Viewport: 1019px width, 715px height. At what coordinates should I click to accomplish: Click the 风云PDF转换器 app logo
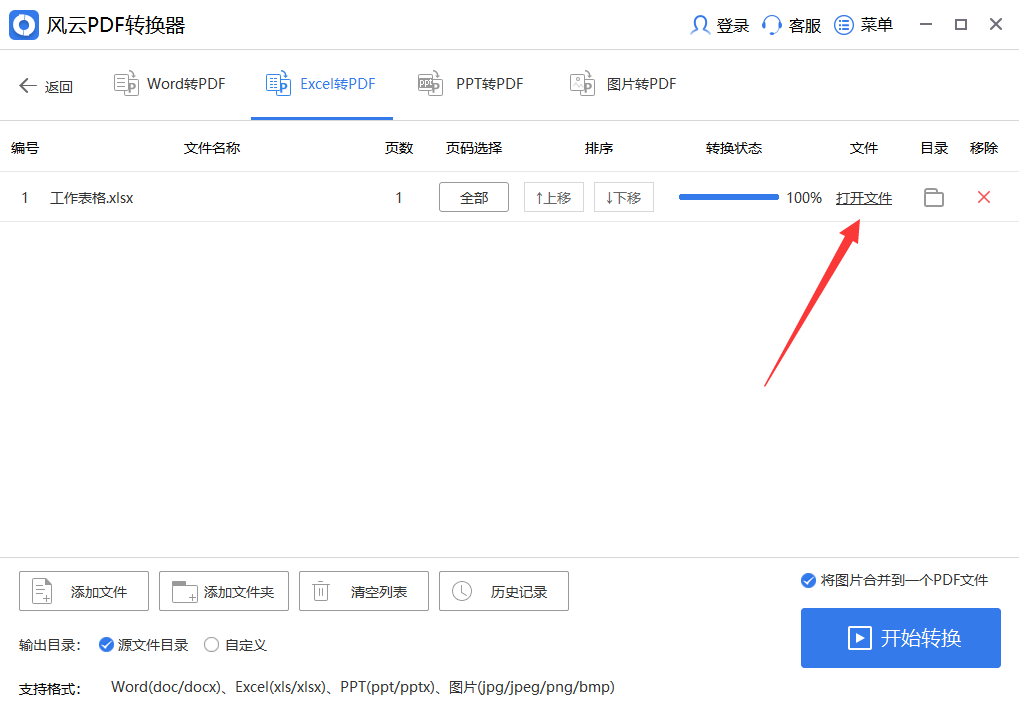[24, 25]
